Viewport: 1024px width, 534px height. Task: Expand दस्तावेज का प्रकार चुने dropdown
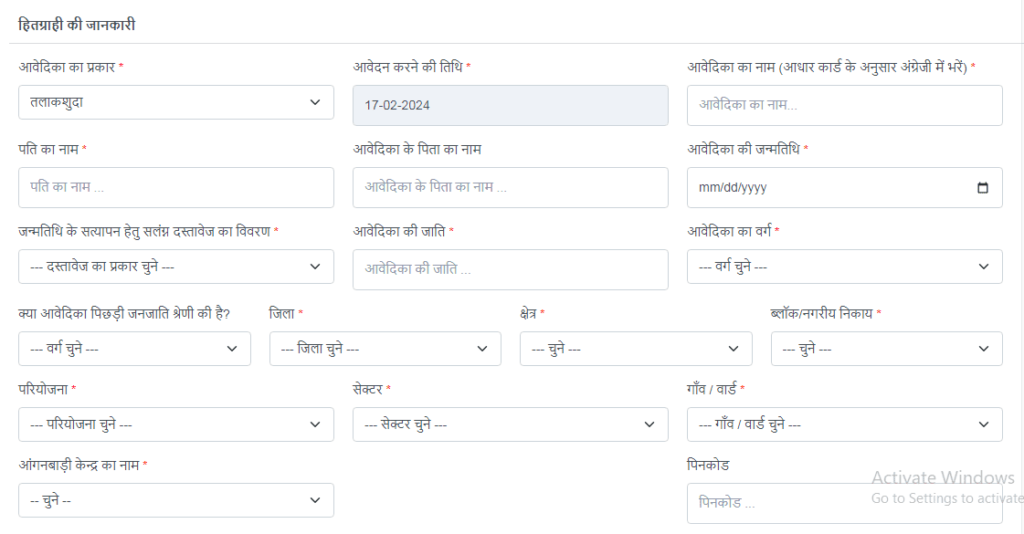click(x=176, y=267)
